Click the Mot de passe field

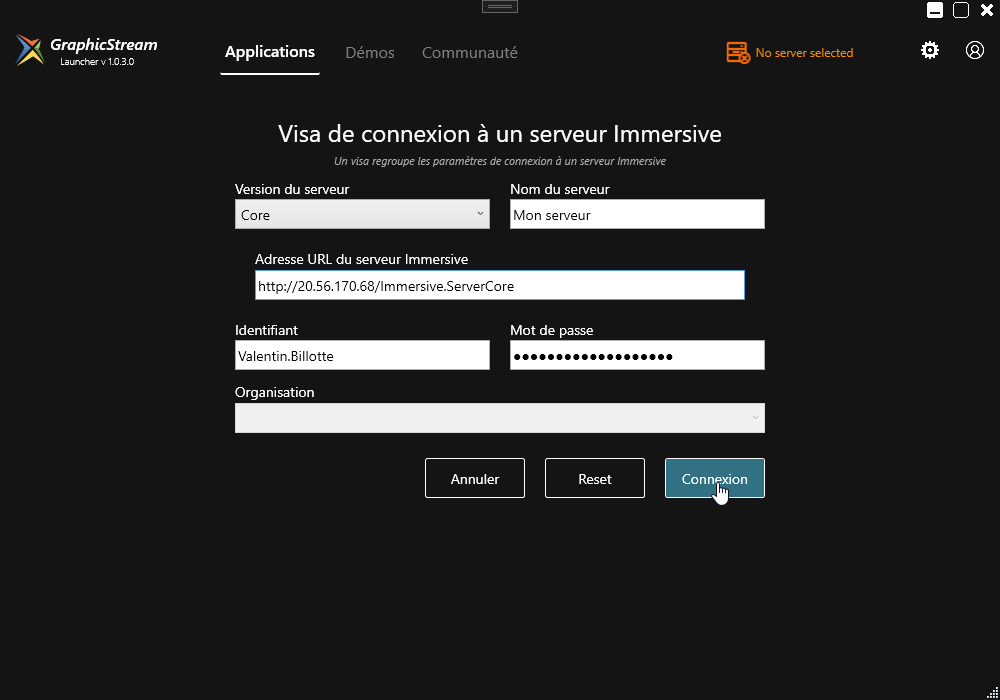point(638,355)
